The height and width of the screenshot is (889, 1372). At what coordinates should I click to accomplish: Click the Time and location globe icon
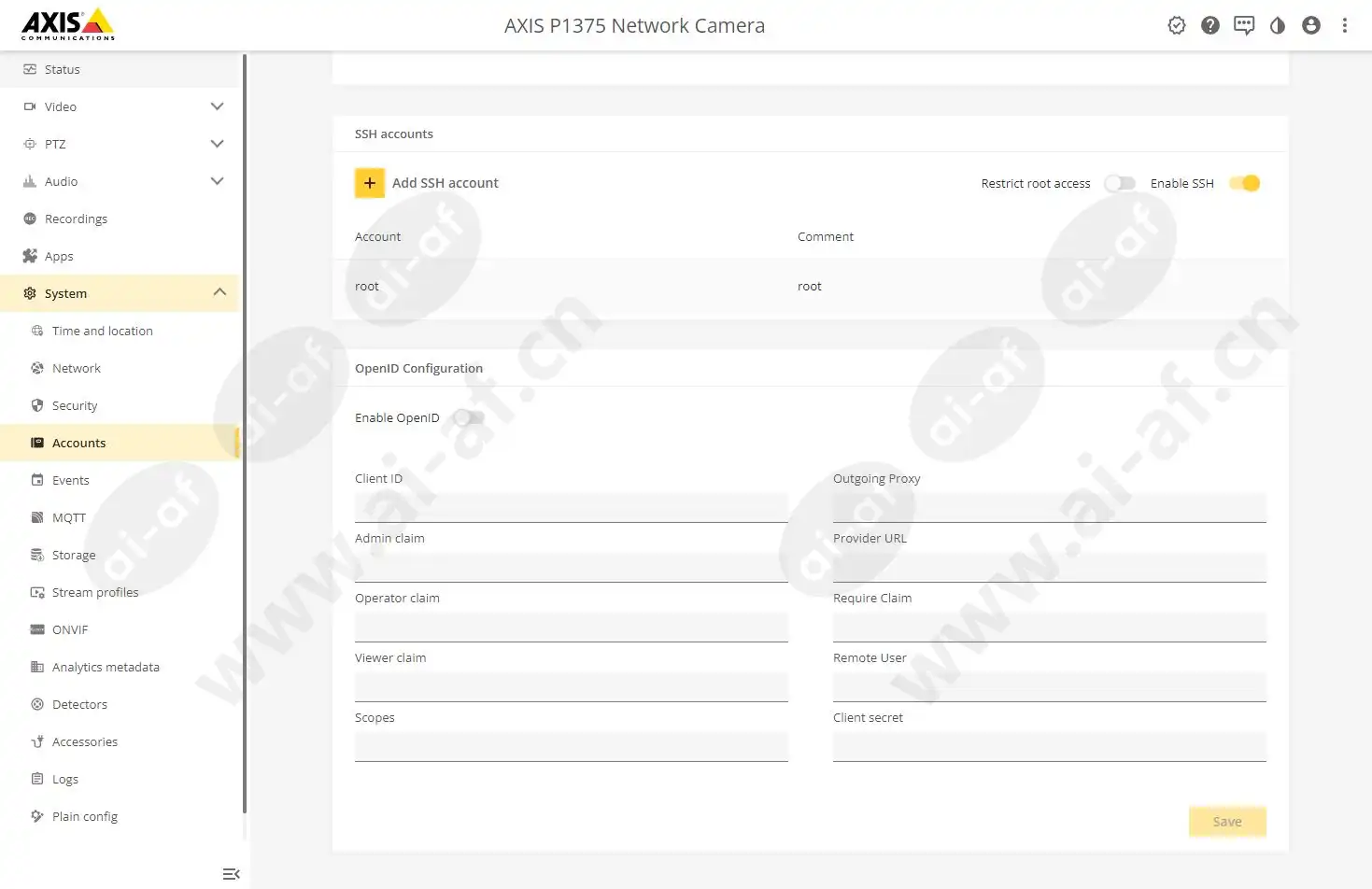click(x=37, y=331)
